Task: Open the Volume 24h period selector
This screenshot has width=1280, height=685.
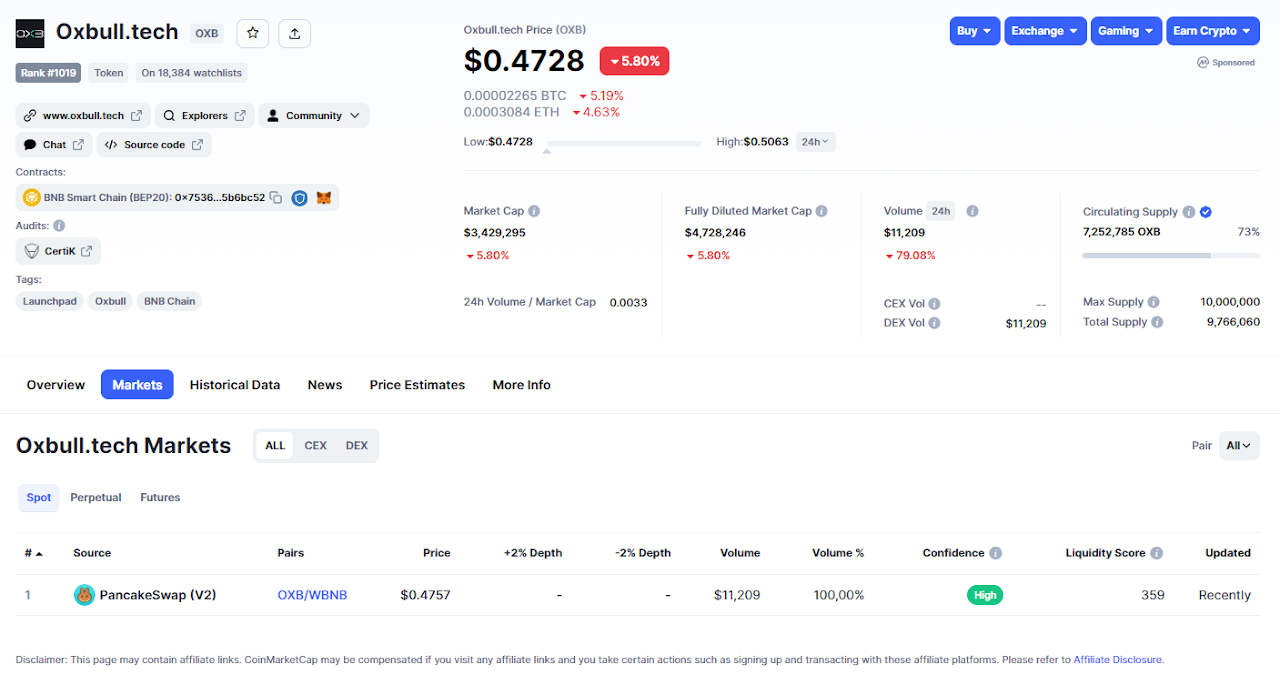Action: click(x=940, y=211)
